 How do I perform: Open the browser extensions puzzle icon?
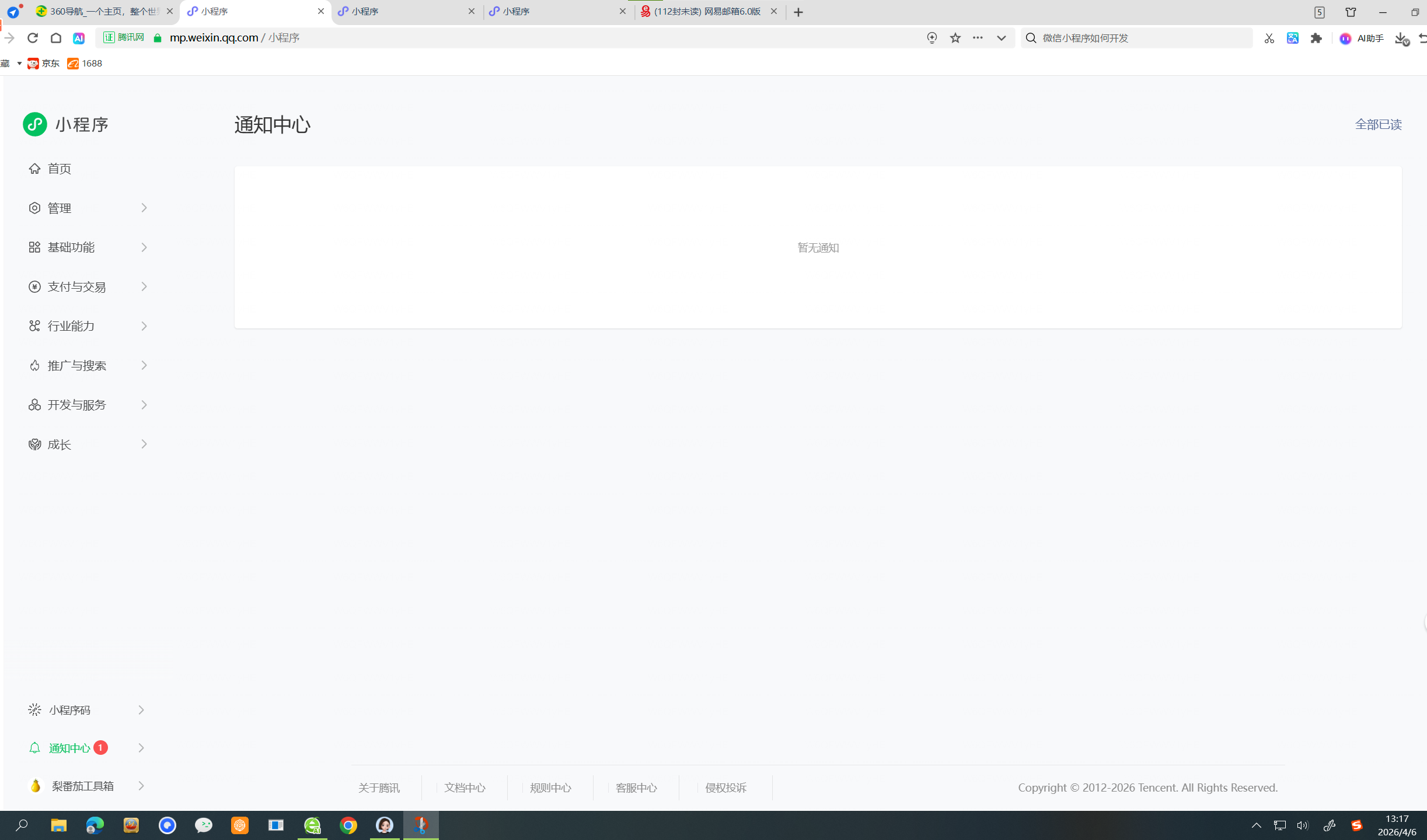point(1316,38)
